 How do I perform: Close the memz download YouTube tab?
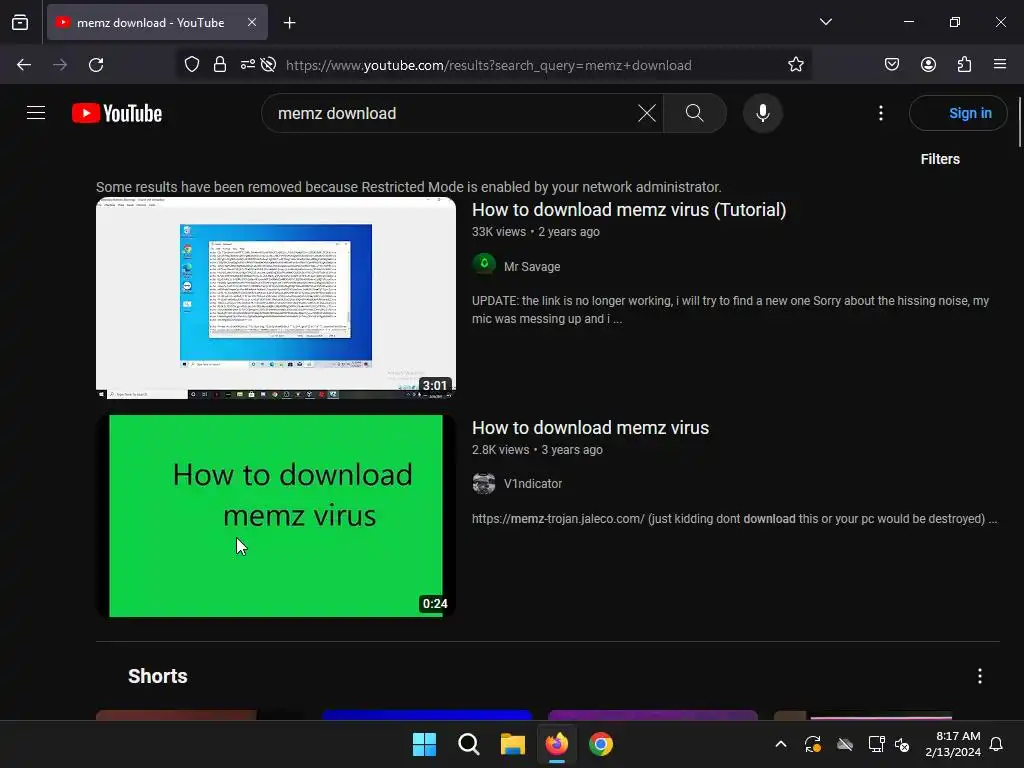[251, 22]
